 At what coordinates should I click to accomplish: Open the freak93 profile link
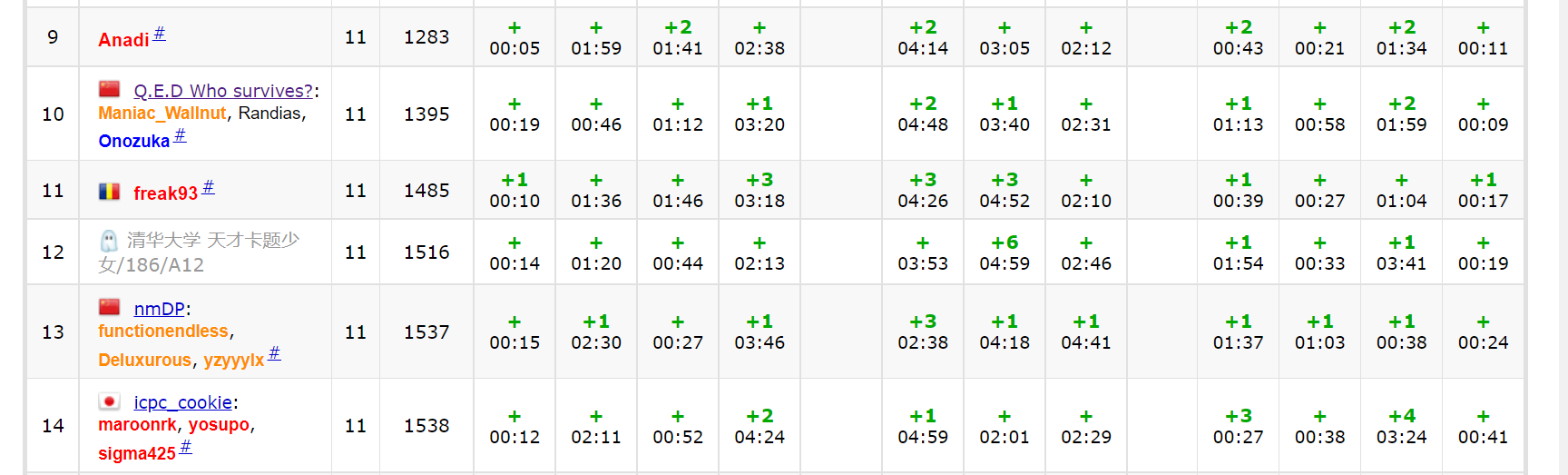tap(165, 193)
